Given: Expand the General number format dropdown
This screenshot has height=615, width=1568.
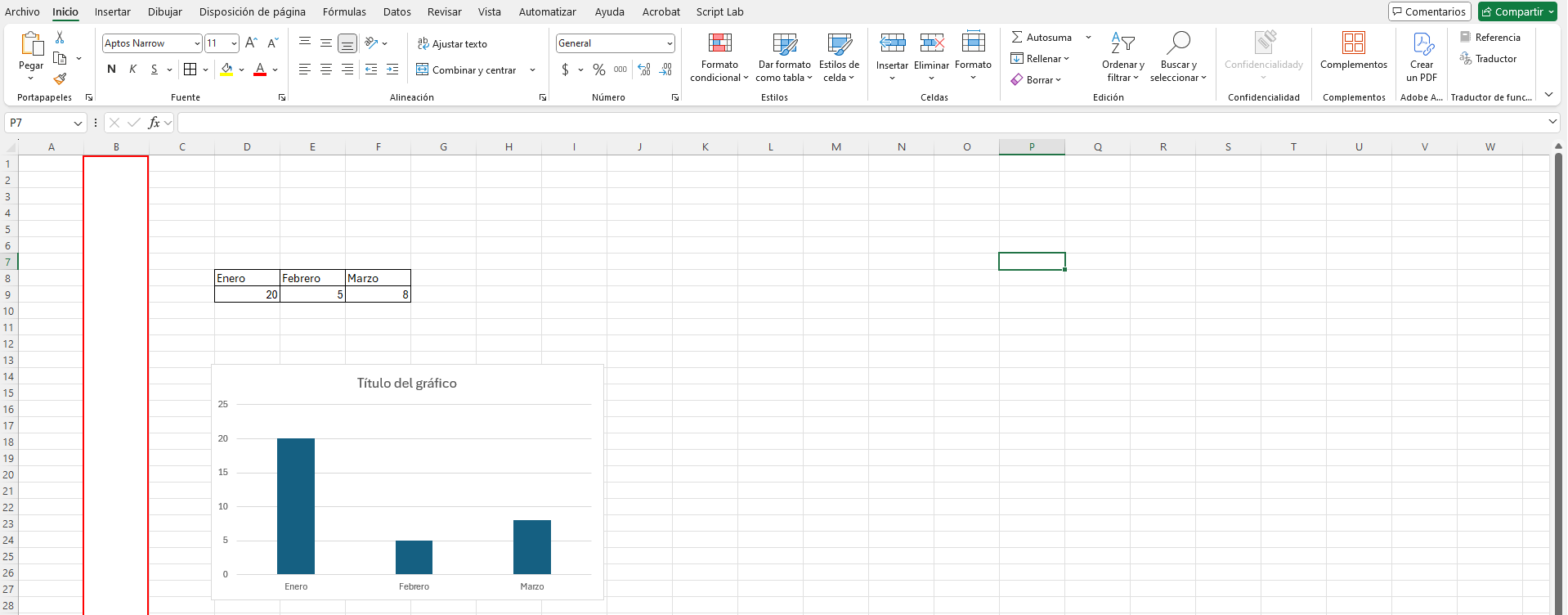Looking at the screenshot, I should pyautogui.click(x=669, y=43).
